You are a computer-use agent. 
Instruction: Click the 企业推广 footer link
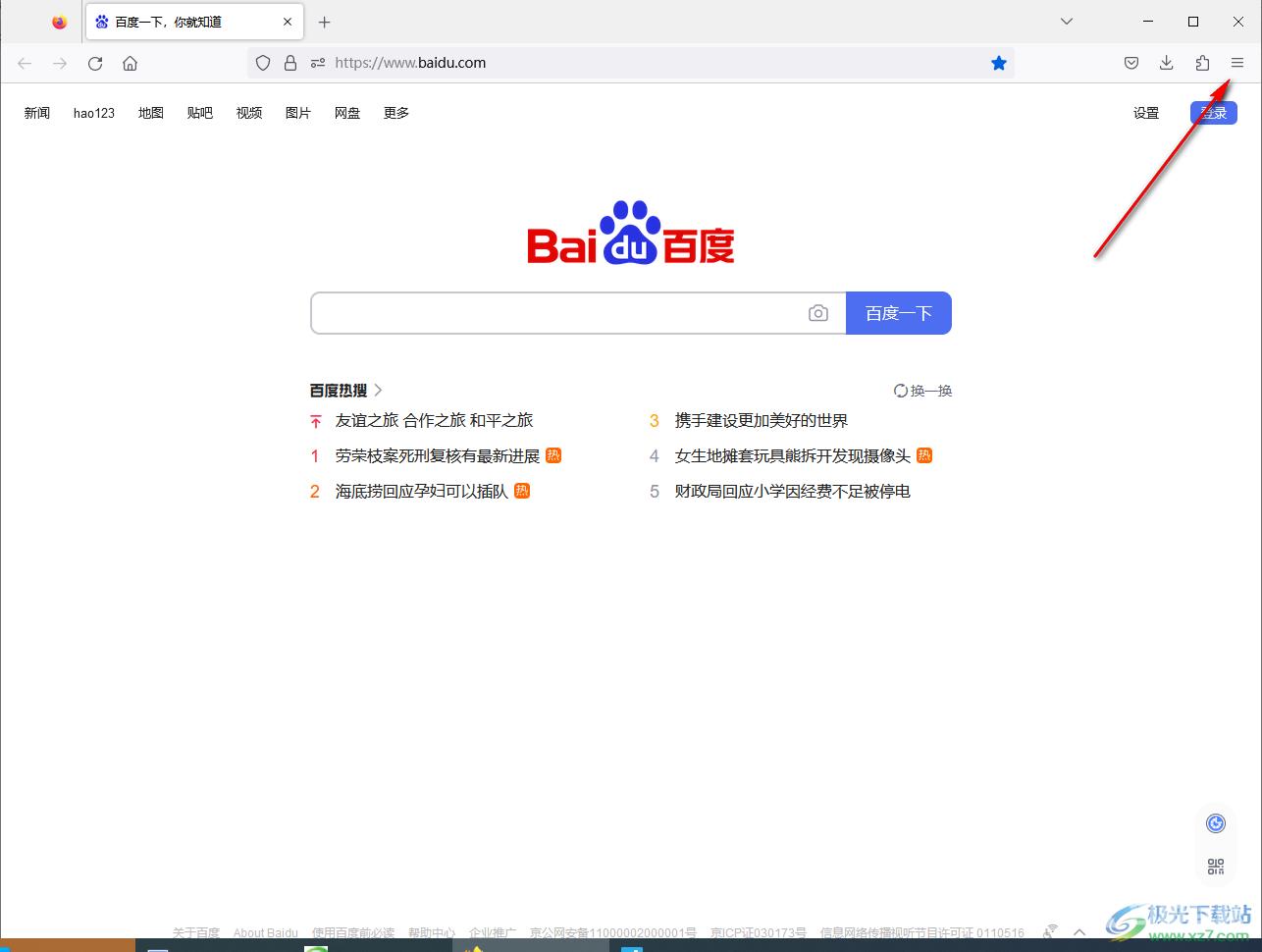click(493, 932)
